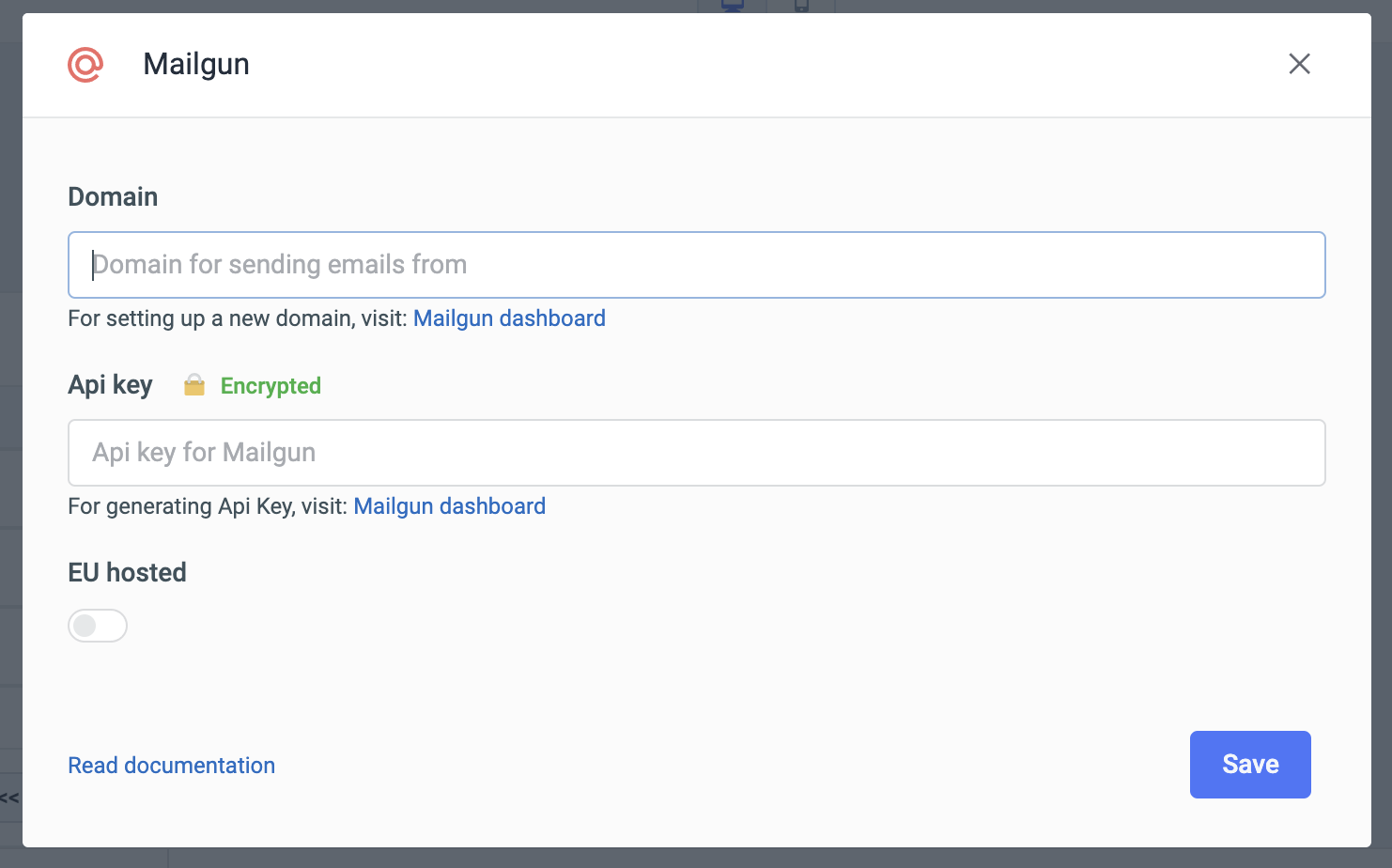Screen dimensions: 1392x868
Task: Click the Api key field label
Action: tap(110, 385)
